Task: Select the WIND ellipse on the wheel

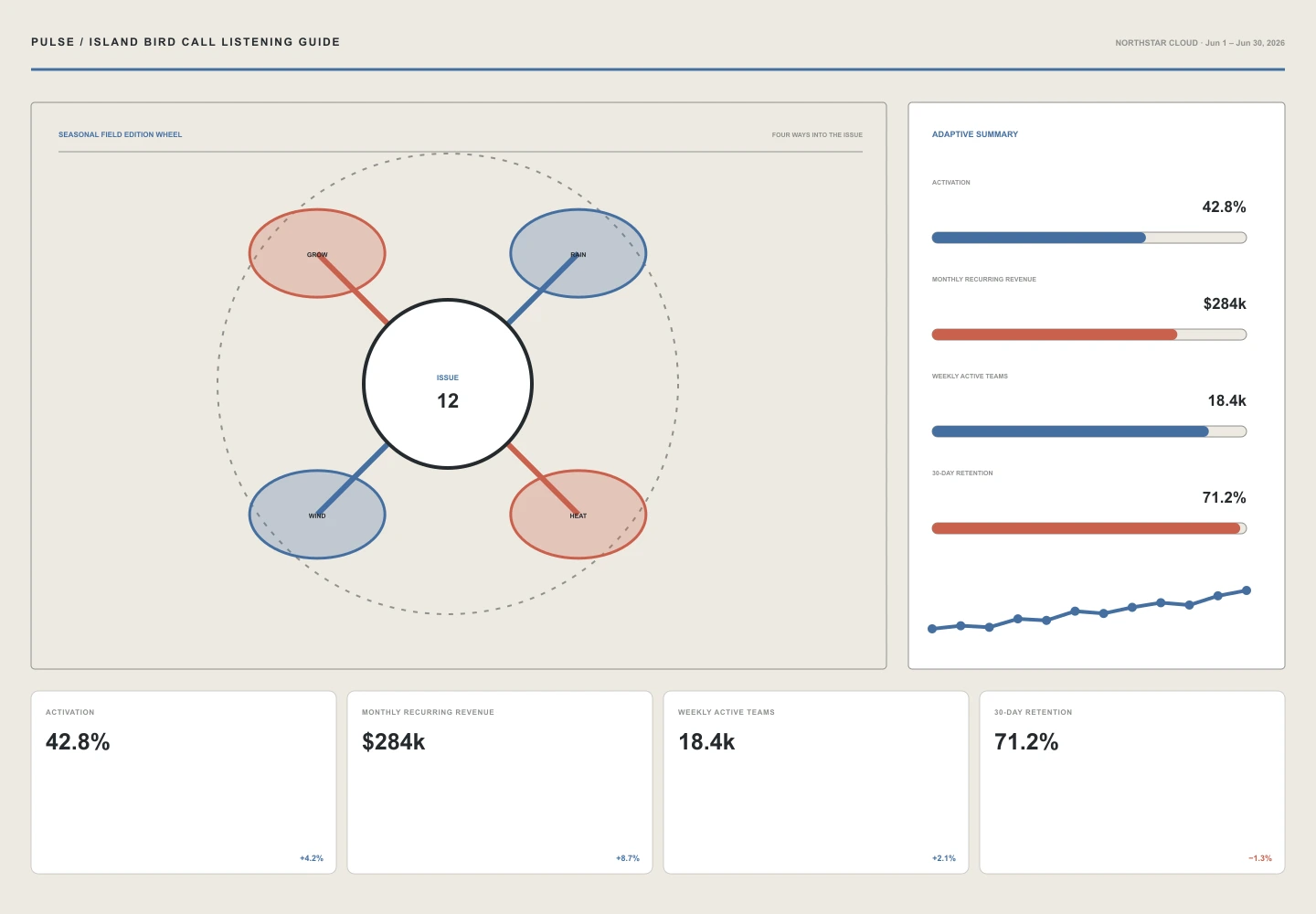Action: click(317, 515)
